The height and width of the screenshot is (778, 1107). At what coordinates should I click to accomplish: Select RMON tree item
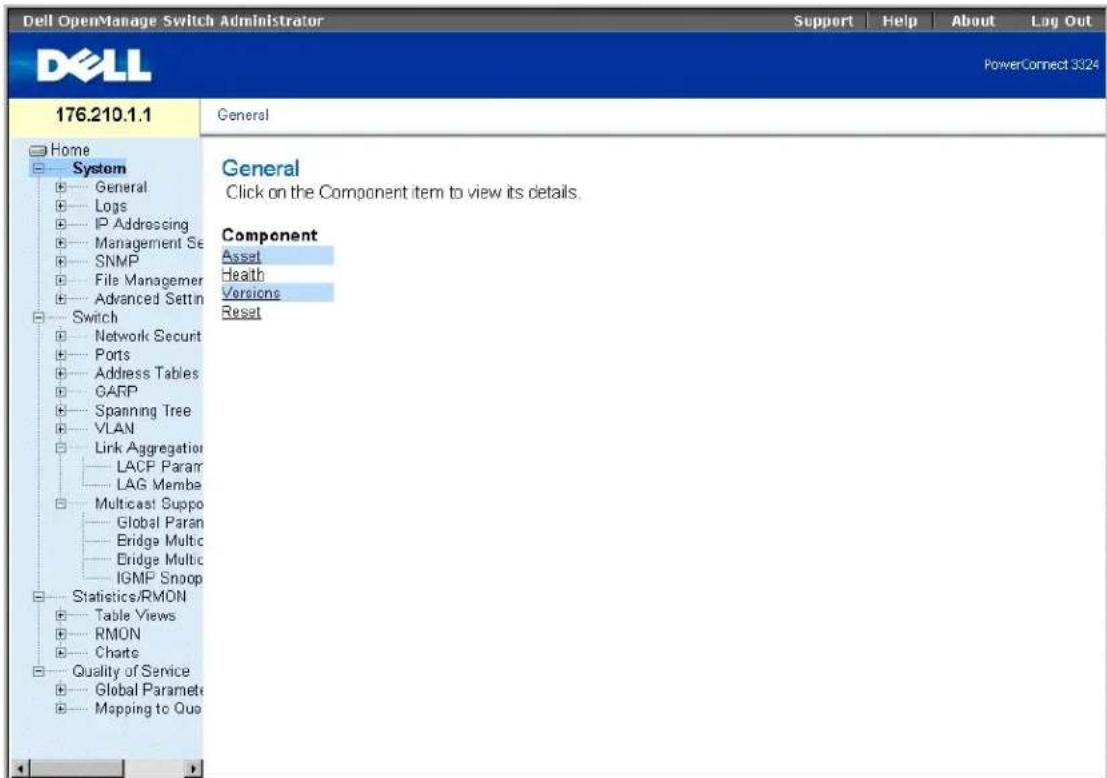[x=117, y=634]
